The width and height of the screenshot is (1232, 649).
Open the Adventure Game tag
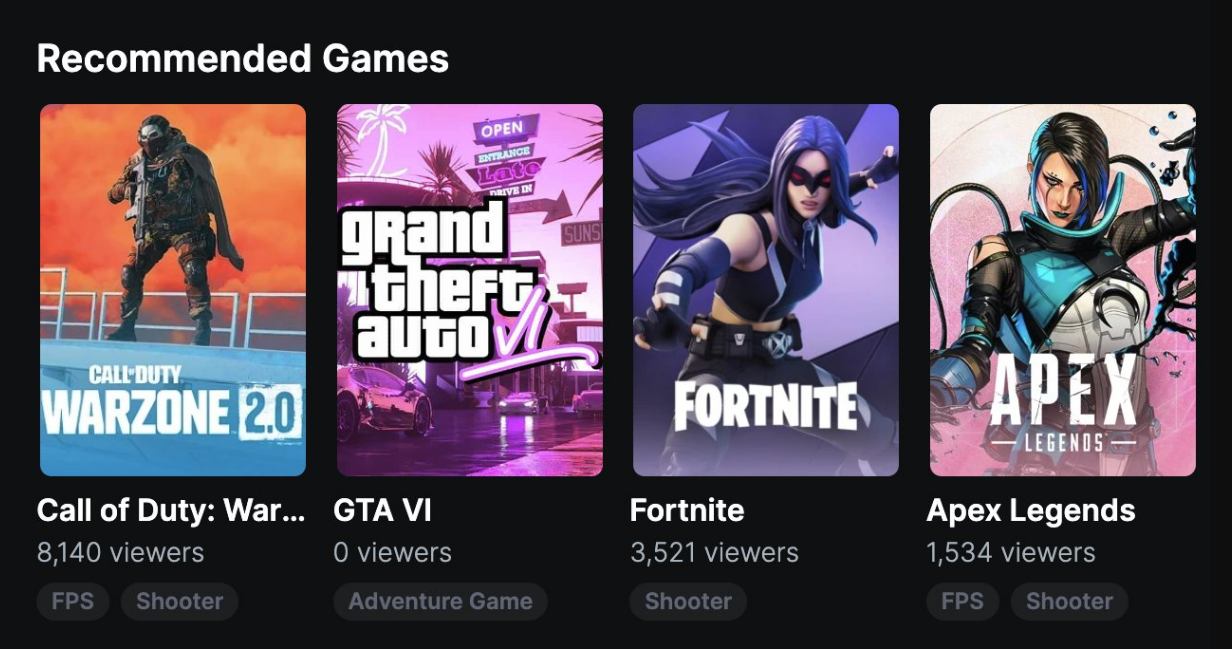[440, 601]
